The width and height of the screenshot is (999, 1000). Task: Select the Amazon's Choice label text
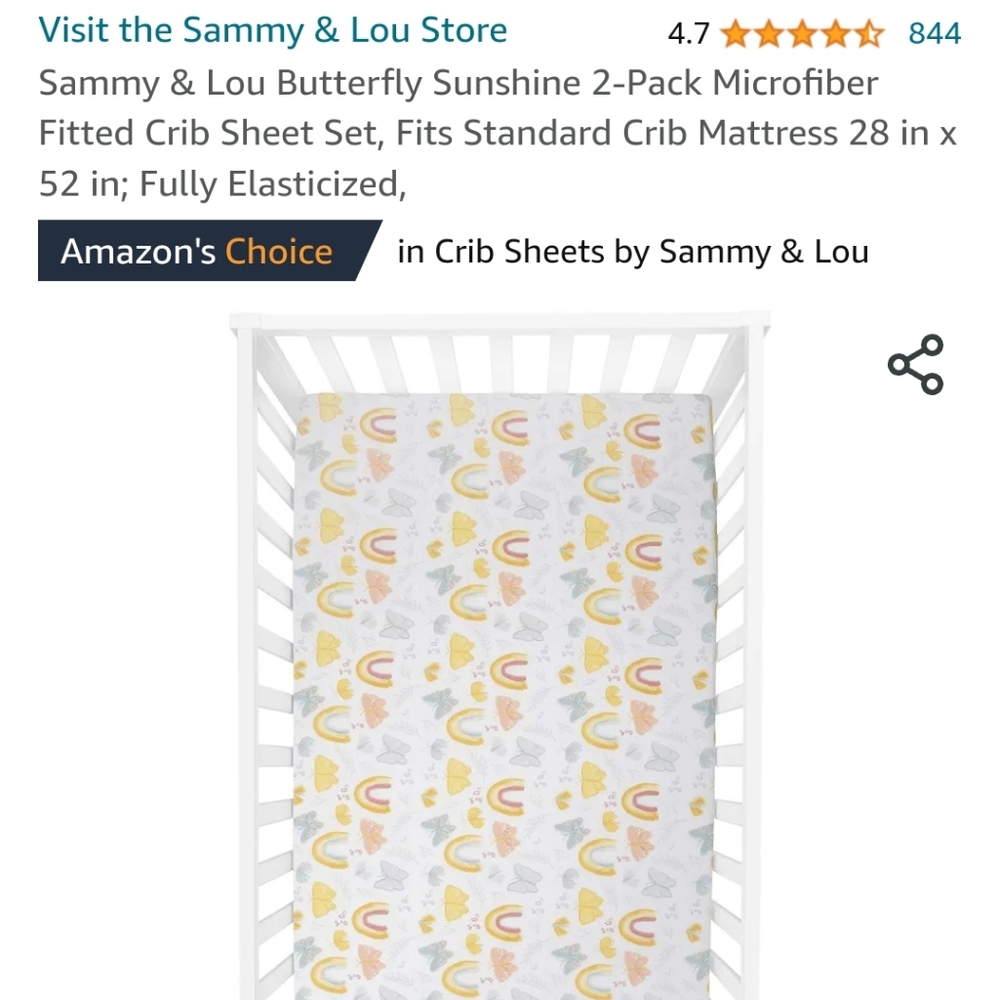click(196, 252)
